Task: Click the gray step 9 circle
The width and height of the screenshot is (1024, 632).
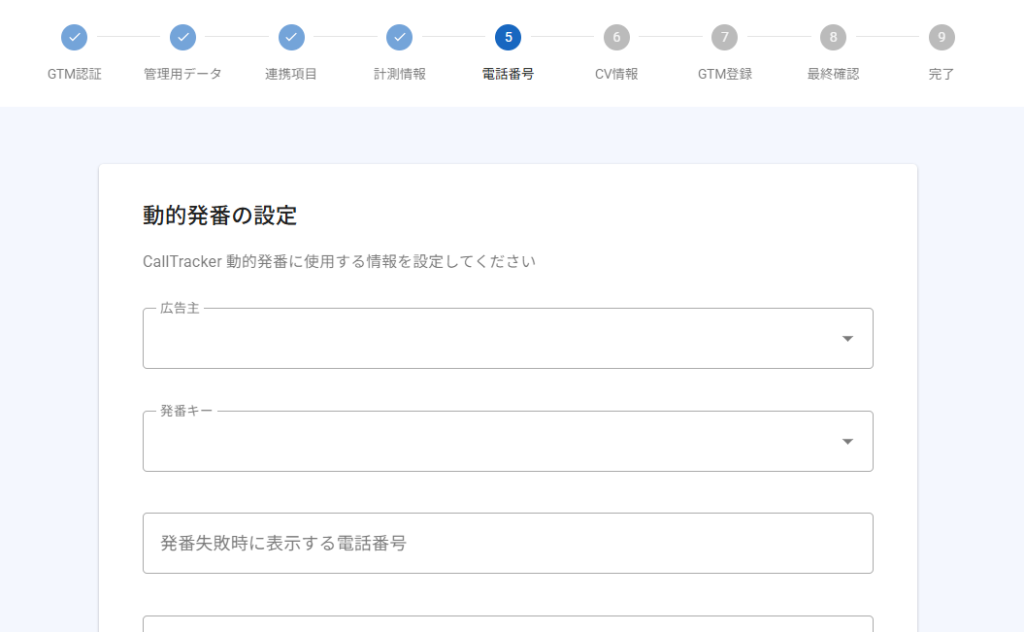Action: 941,38
